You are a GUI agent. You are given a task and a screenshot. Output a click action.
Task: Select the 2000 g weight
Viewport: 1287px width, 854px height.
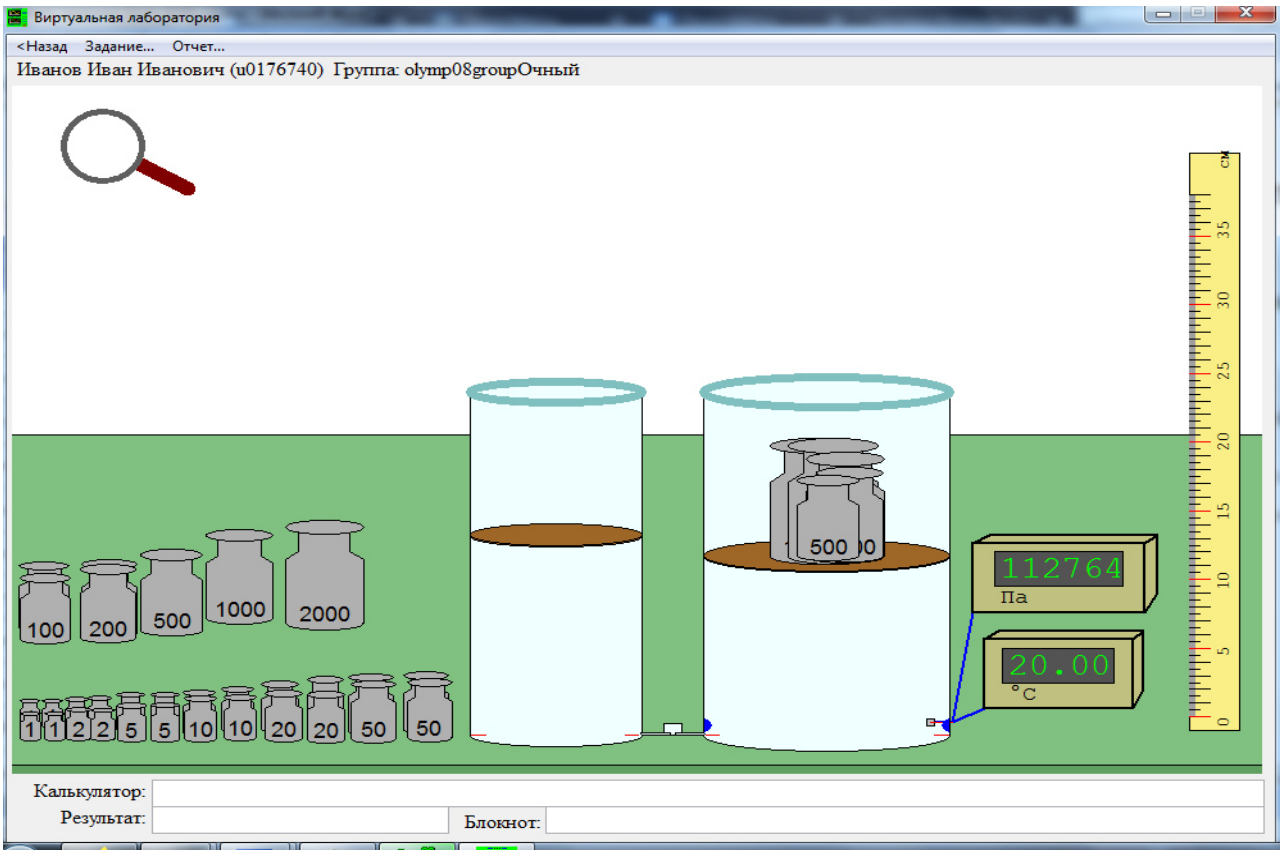[325, 575]
